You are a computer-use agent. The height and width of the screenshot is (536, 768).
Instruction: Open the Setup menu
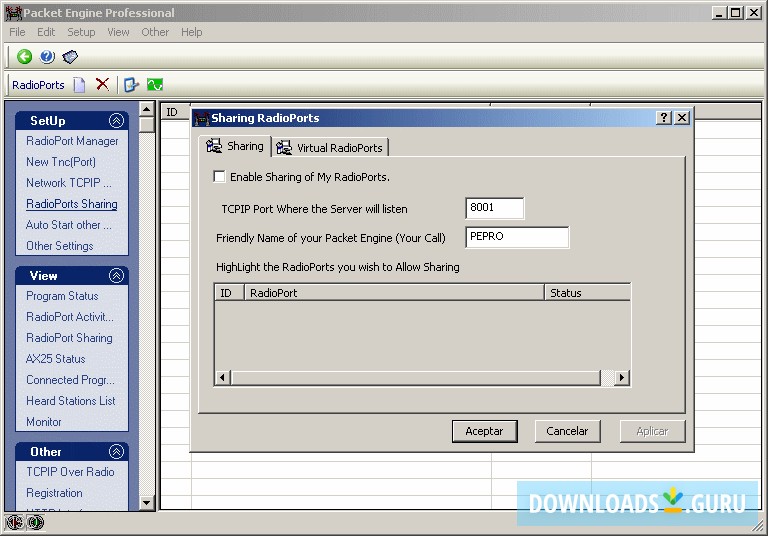tap(81, 32)
